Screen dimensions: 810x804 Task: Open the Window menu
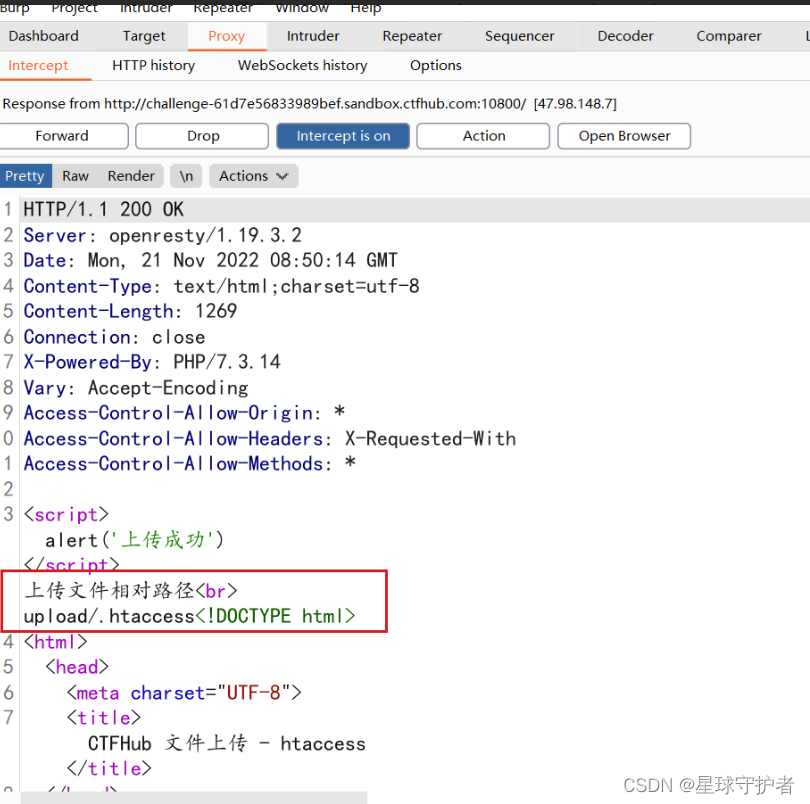click(302, 8)
